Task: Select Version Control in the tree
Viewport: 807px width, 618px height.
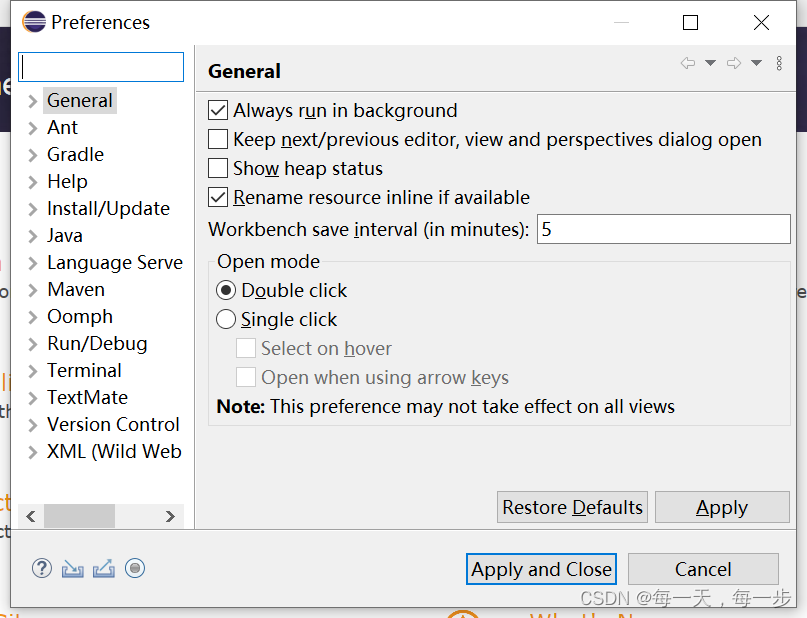Action: coord(113,424)
